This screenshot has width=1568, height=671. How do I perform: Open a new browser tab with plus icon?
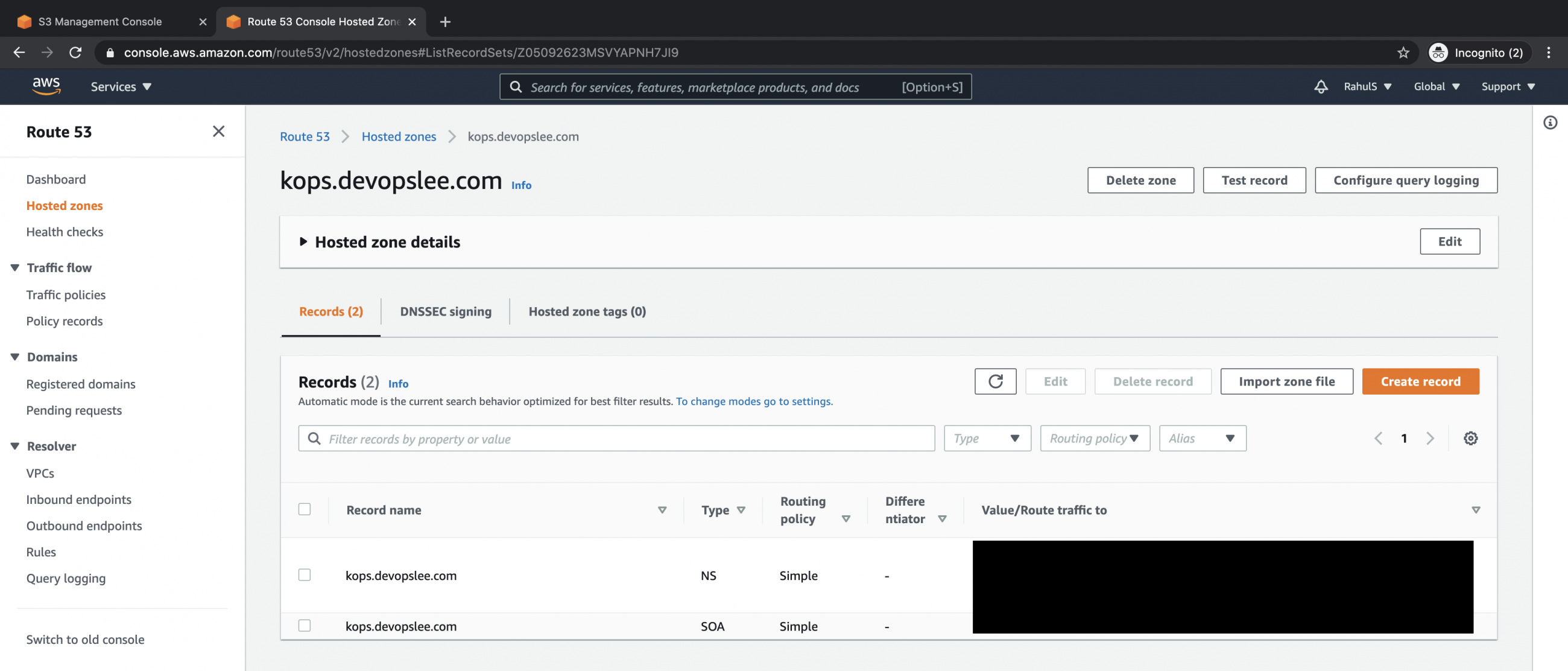pos(445,22)
